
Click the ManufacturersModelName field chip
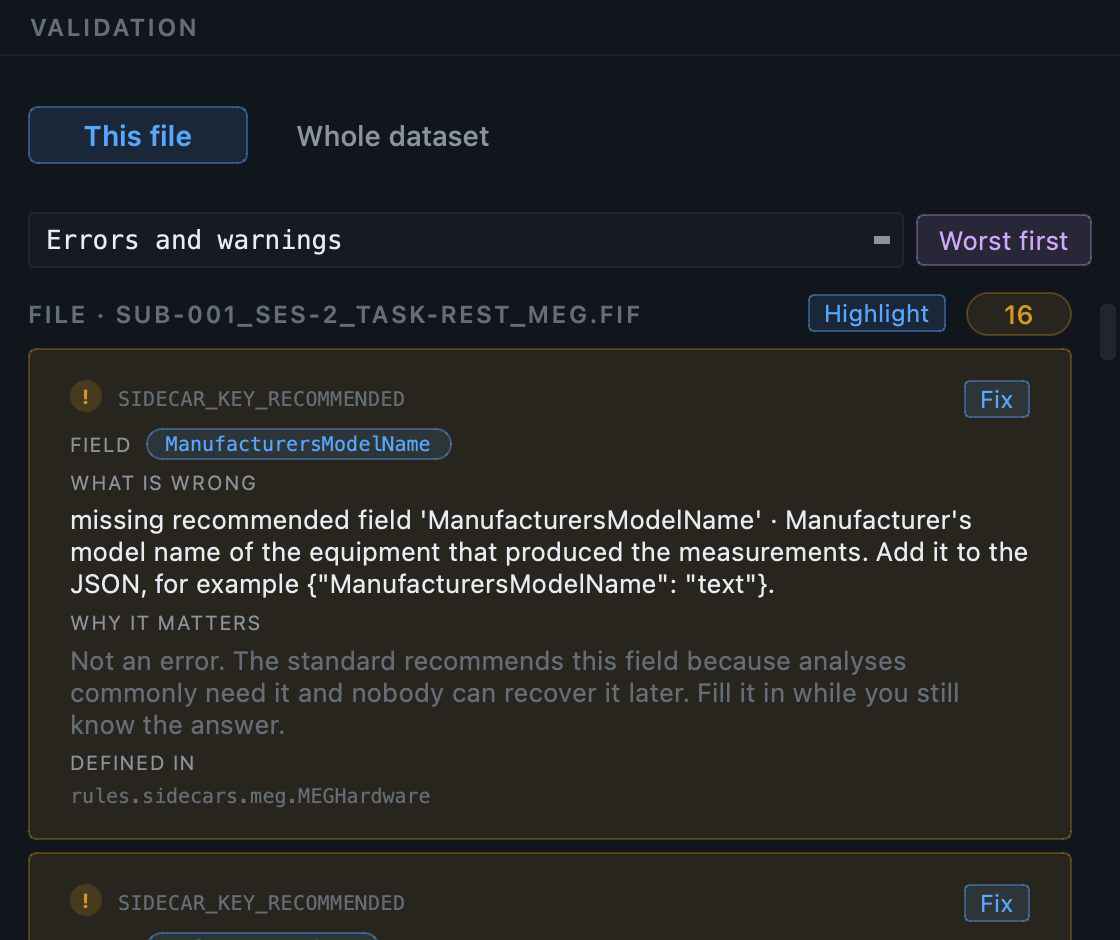(x=299, y=444)
